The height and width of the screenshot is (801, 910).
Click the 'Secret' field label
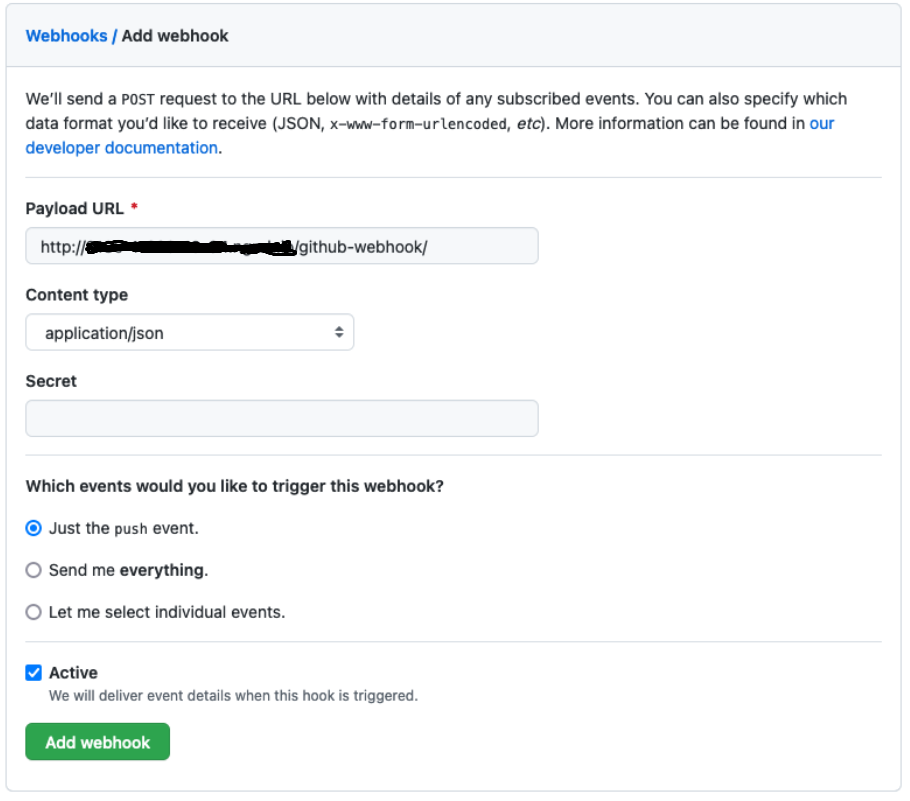pyautogui.click(x=51, y=381)
